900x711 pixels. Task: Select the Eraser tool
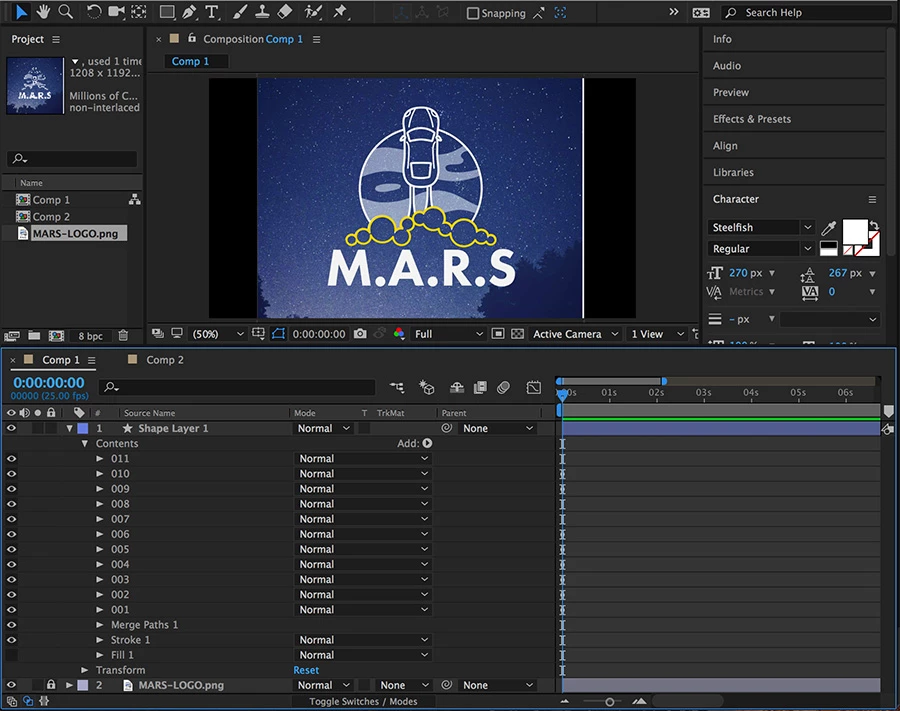(x=285, y=11)
